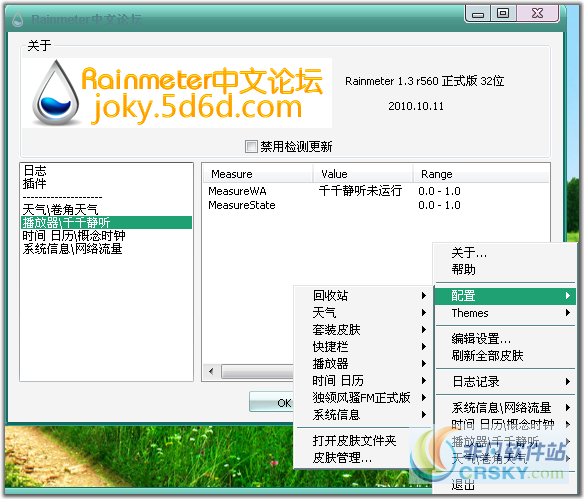The image size is (584, 499).
Task: Click the Measure column header
Action: [x=258, y=174]
